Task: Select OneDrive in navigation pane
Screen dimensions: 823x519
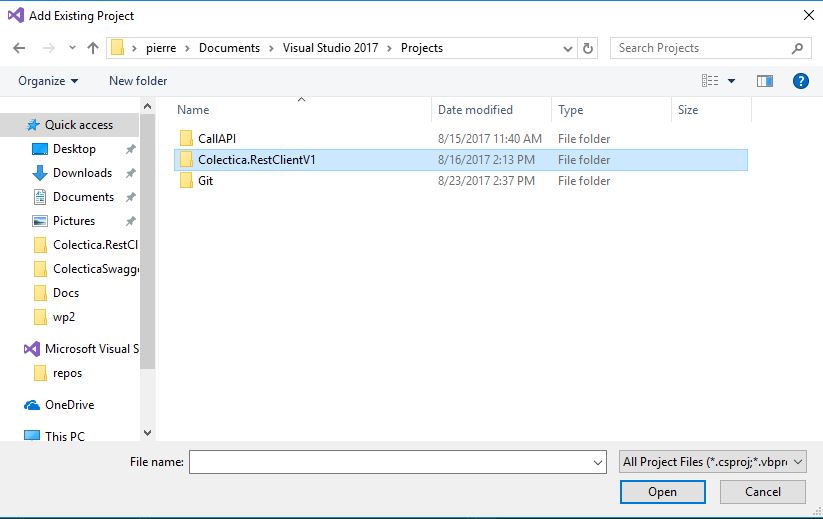Action: pos(69,405)
